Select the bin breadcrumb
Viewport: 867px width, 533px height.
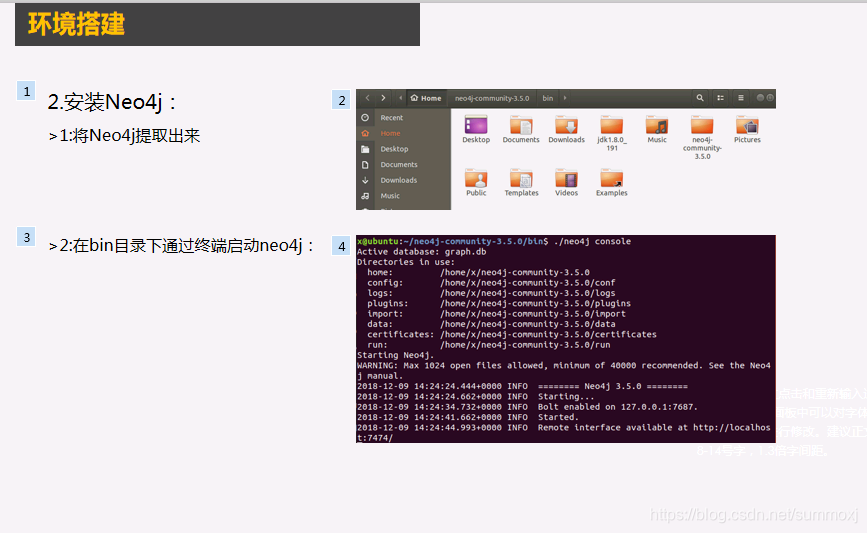tap(547, 98)
